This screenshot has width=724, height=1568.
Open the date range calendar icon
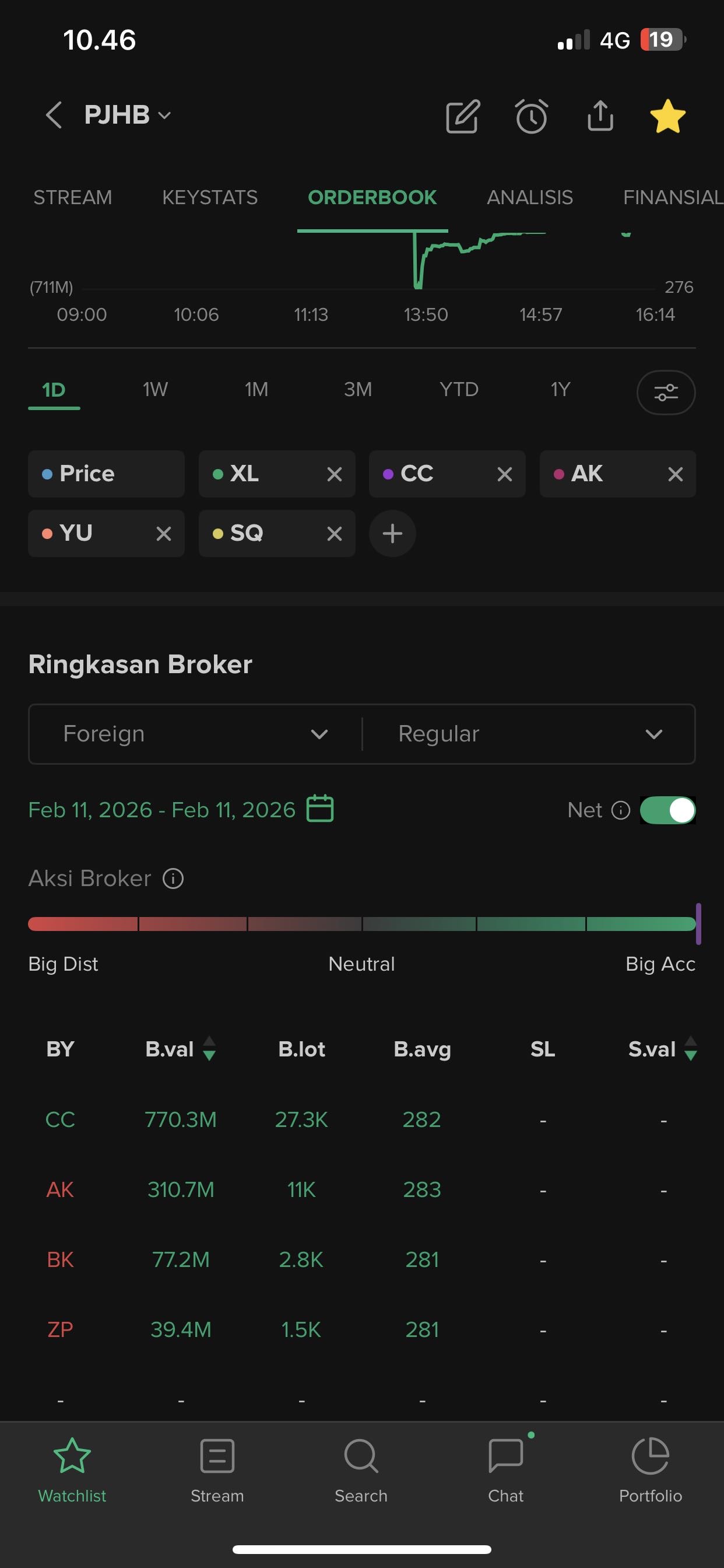pos(320,808)
